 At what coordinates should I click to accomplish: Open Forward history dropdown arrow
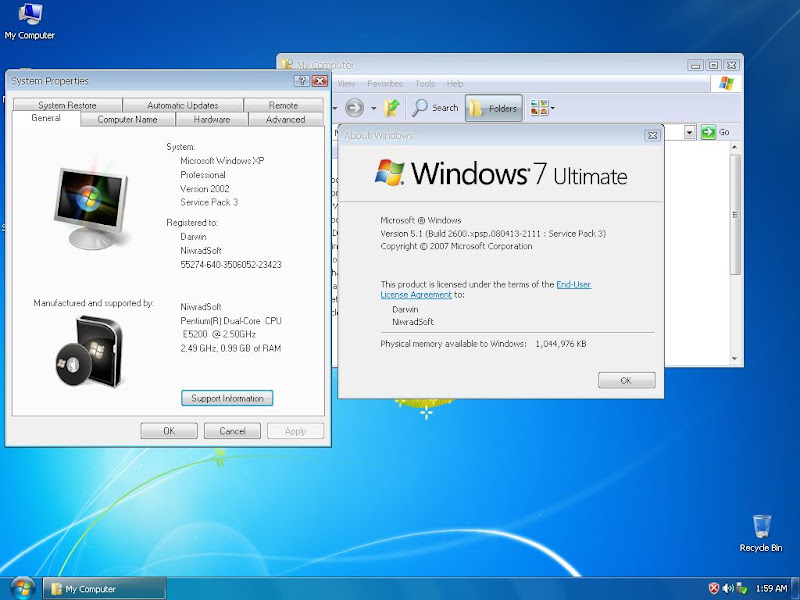373,108
